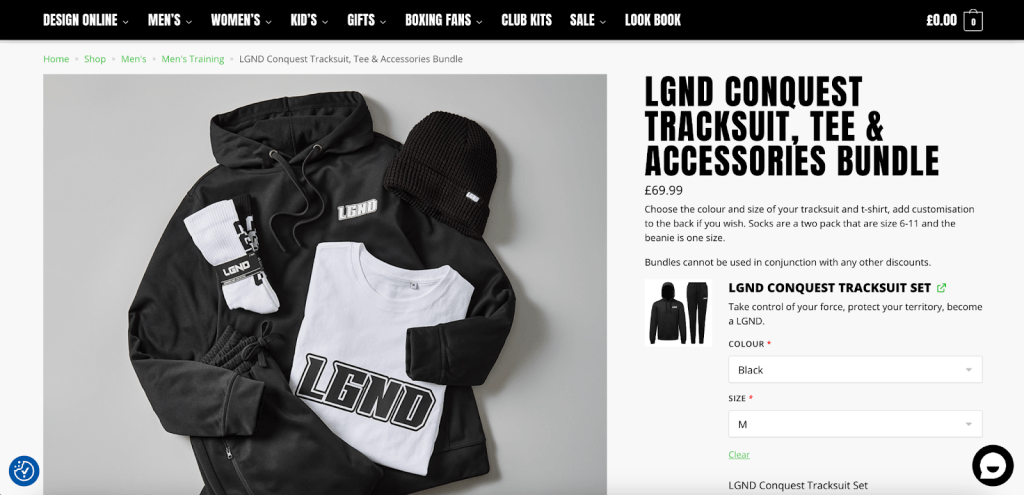Expand the Colour dropdown showing Black
Screen dimensions: 1024x495
[855, 370]
